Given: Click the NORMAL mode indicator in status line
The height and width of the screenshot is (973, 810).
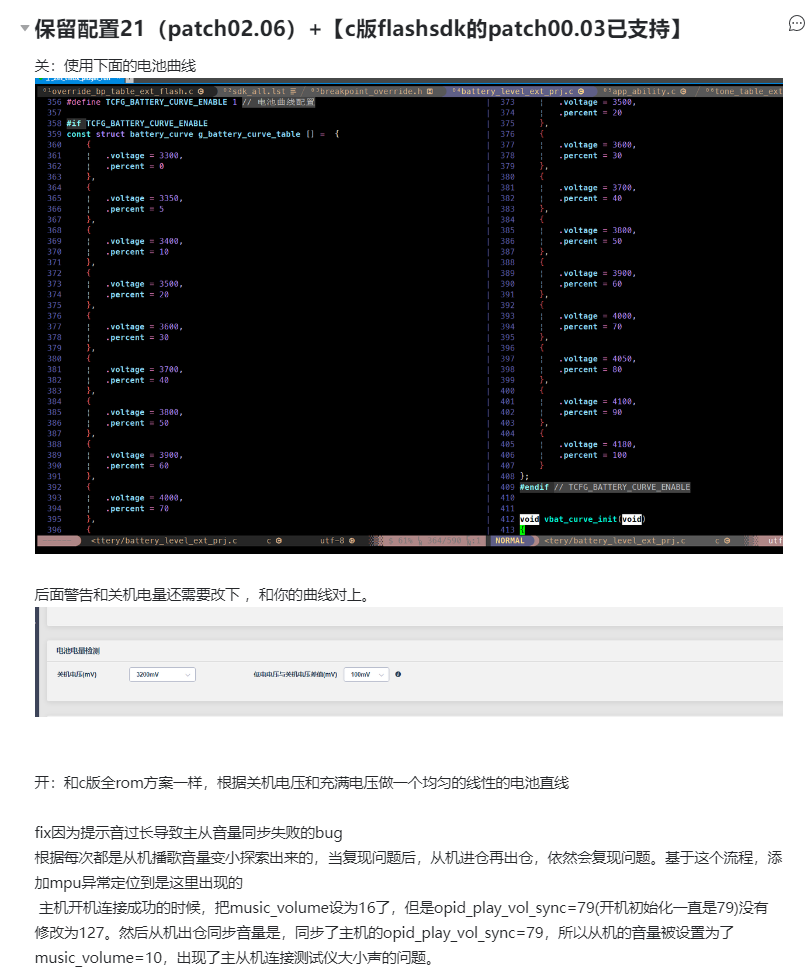Looking at the screenshot, I should tap(510, 541).
